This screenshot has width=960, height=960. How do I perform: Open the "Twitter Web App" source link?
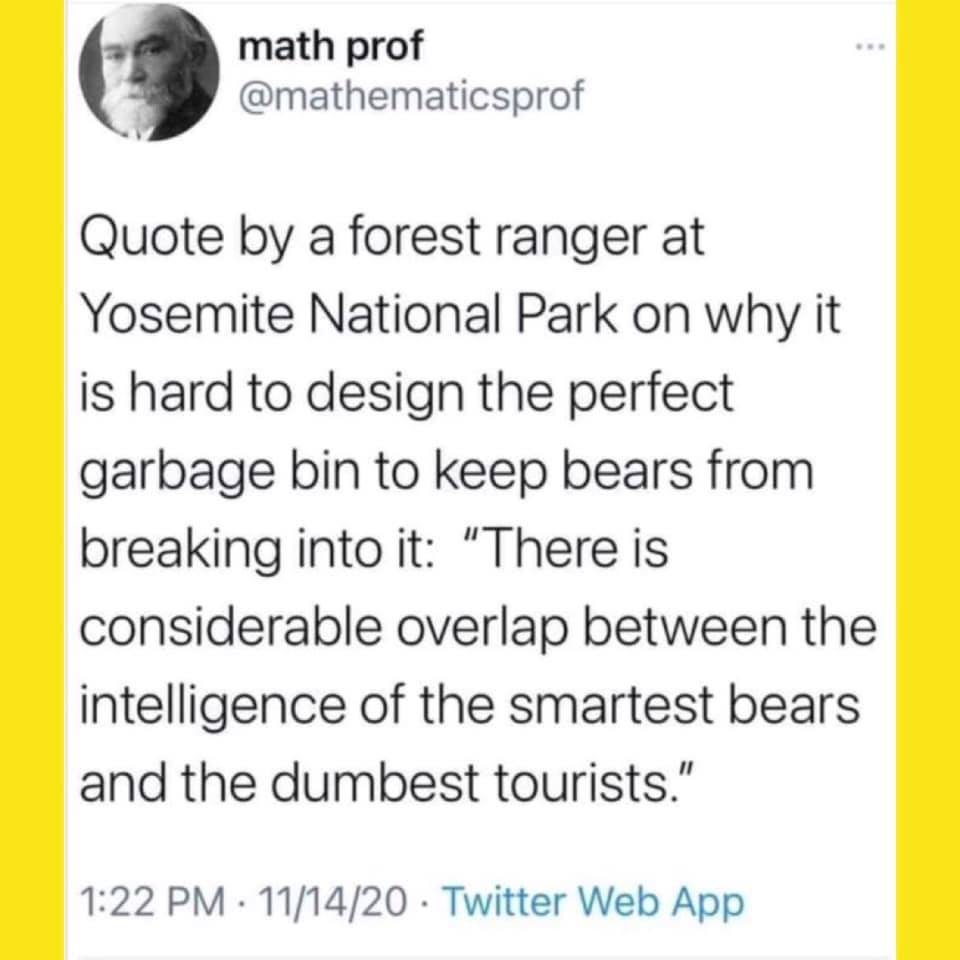[x=593, y=903]
